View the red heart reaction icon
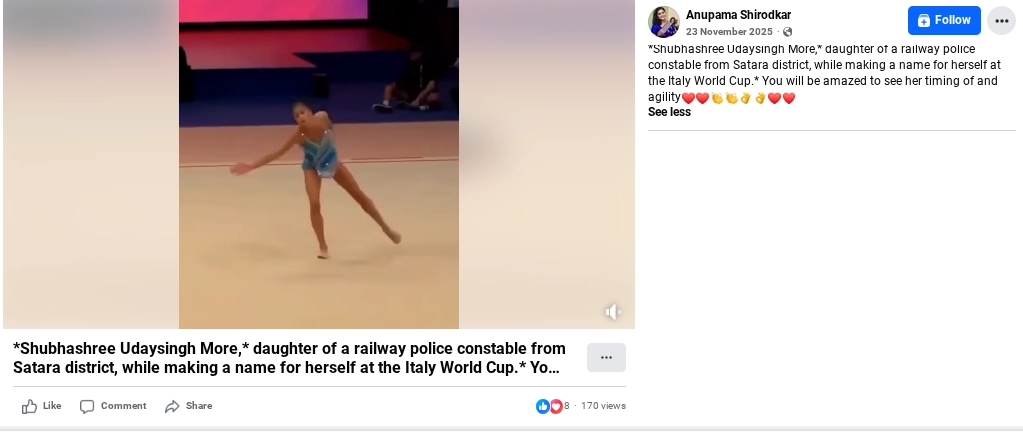Viewport: 1023px width, 434px height. pyautogui.click(x=556, y=407)
